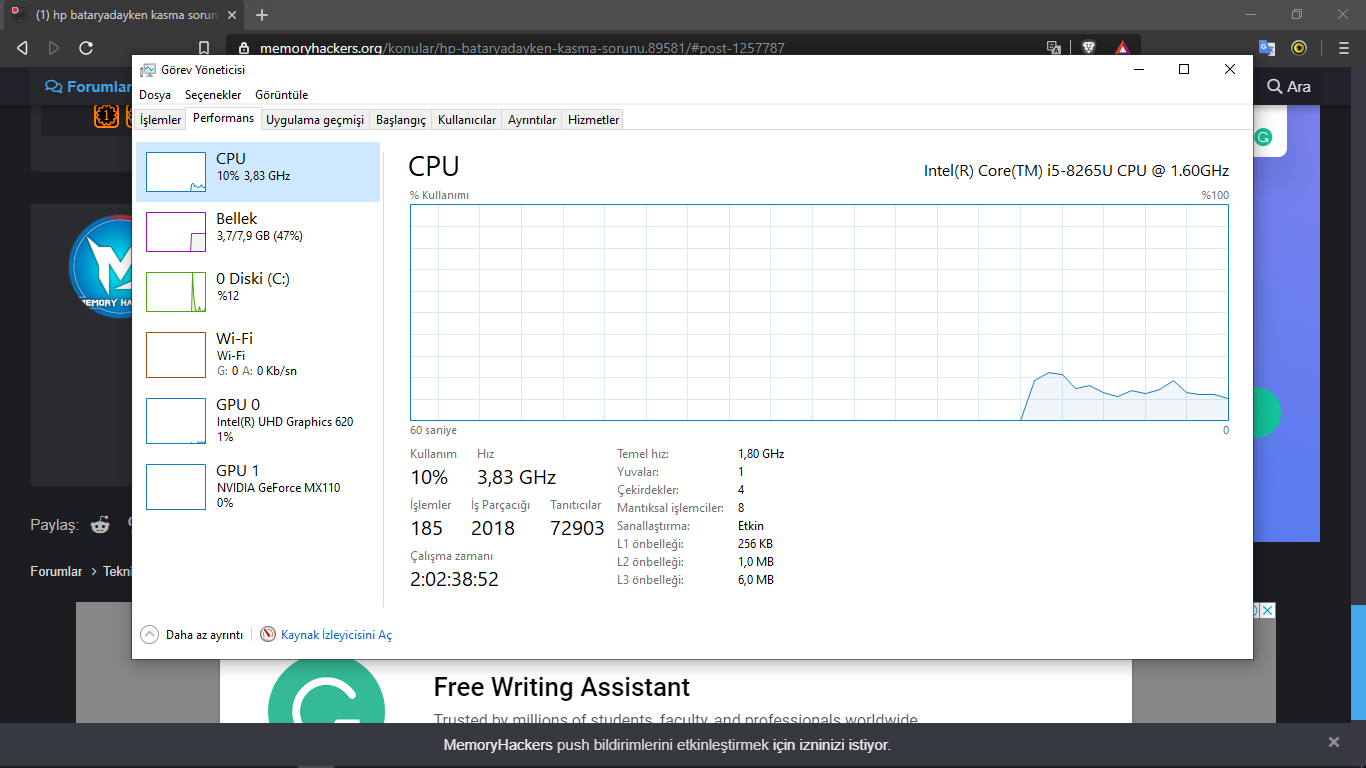1366x768 pixels.
Task: Click the Intel Core i5-8265U CPU name
Action: 1076,171
